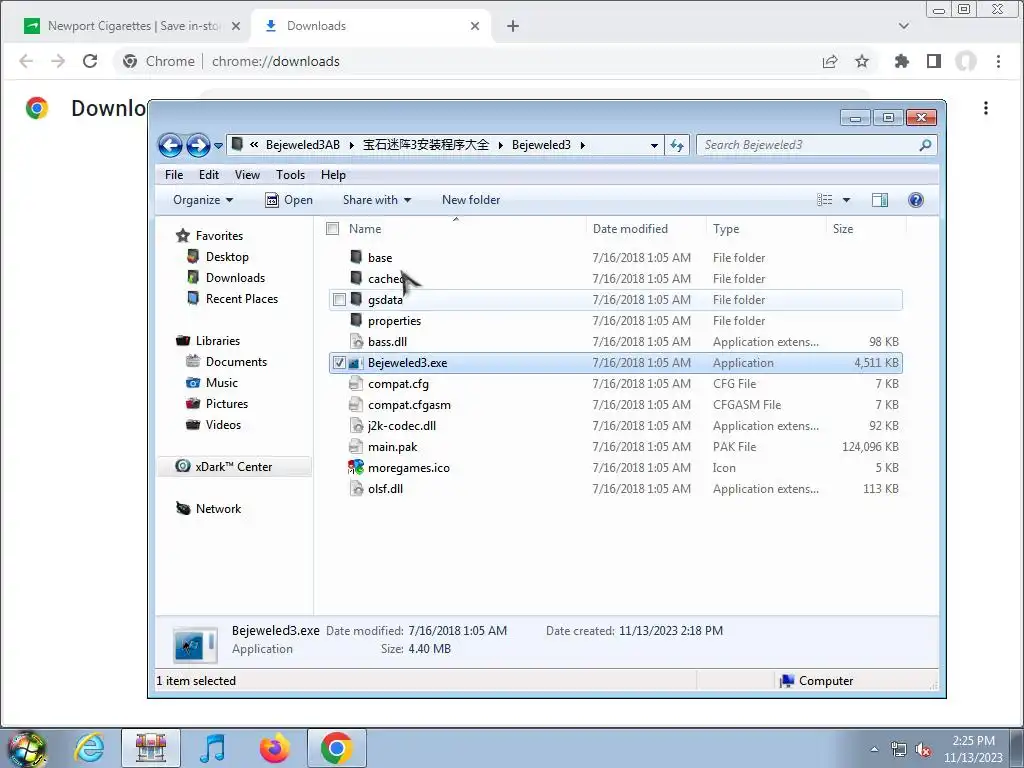Open Videos library

223,424
